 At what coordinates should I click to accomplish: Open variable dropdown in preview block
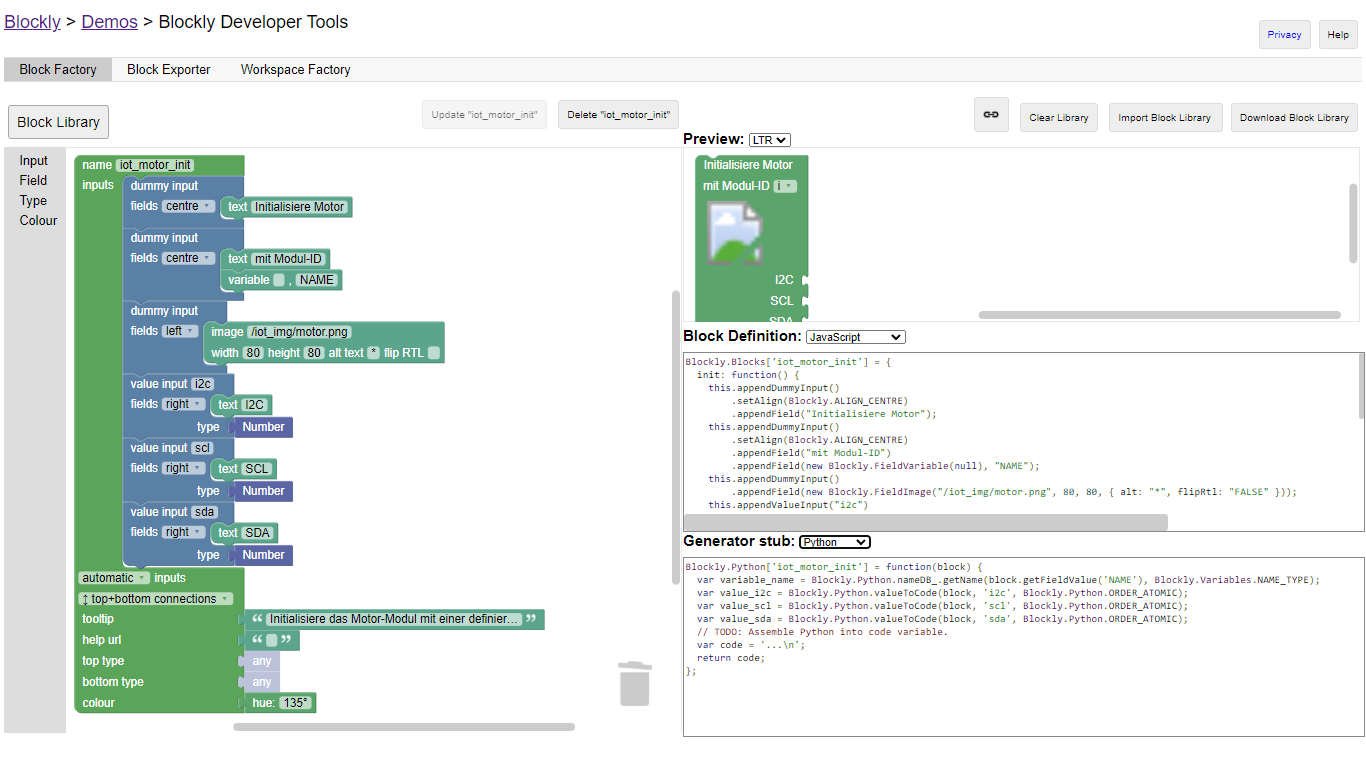(785, 186)
